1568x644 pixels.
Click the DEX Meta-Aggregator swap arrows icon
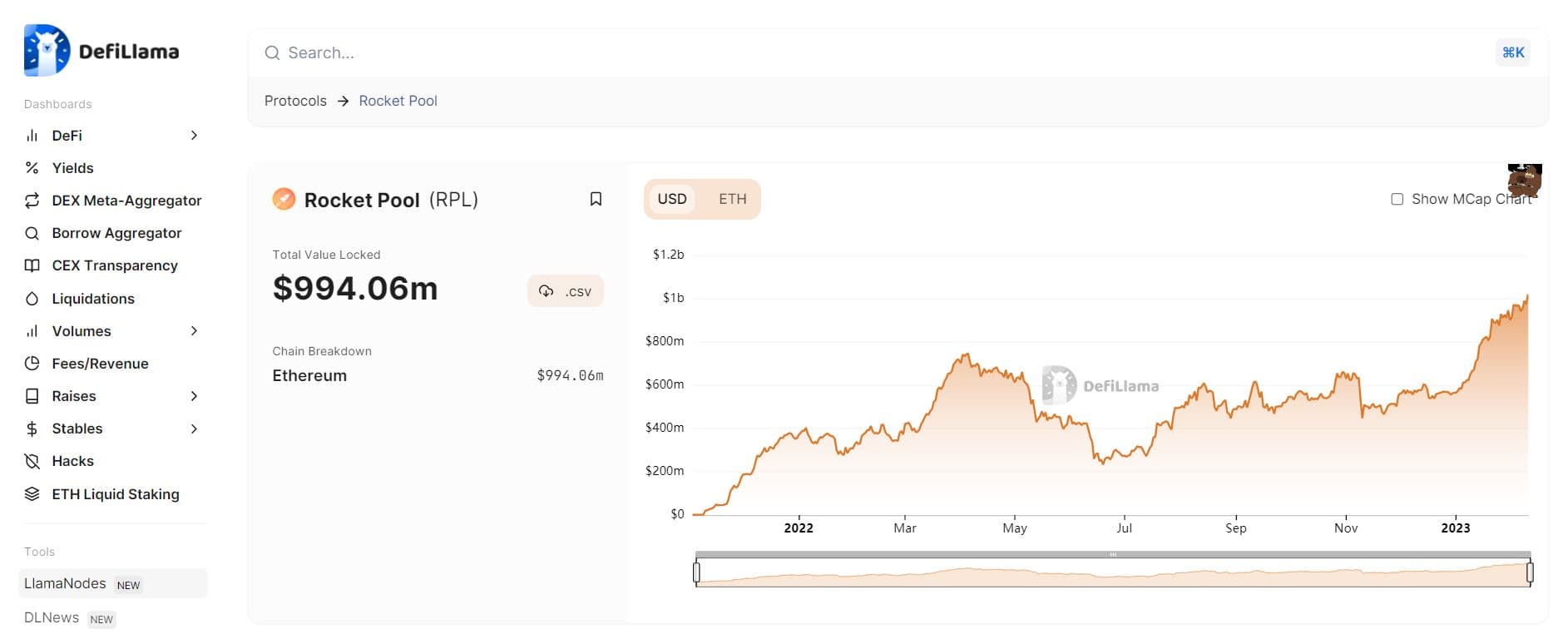32,201
